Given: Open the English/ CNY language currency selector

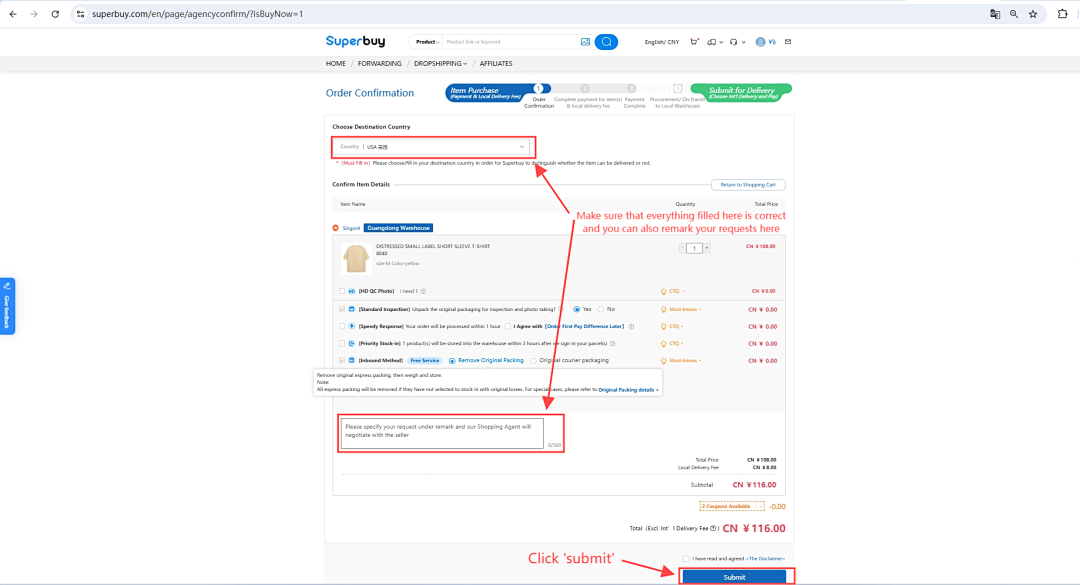Looking at the screenshot, I should 662,42.
